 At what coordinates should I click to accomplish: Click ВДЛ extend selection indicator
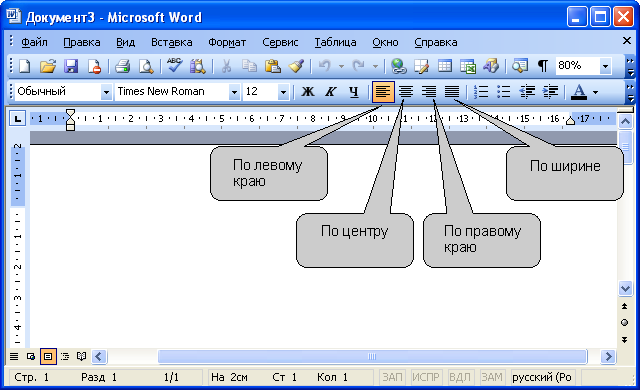point(460,377)
